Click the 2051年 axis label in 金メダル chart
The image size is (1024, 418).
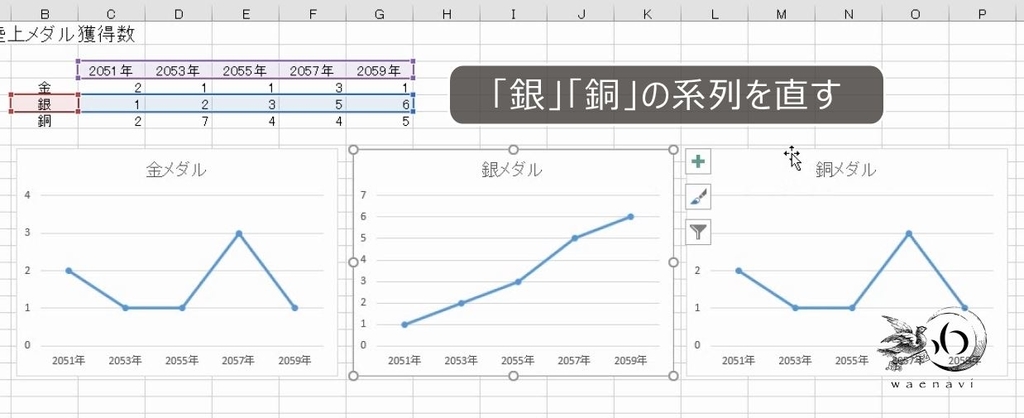(69, 361)
